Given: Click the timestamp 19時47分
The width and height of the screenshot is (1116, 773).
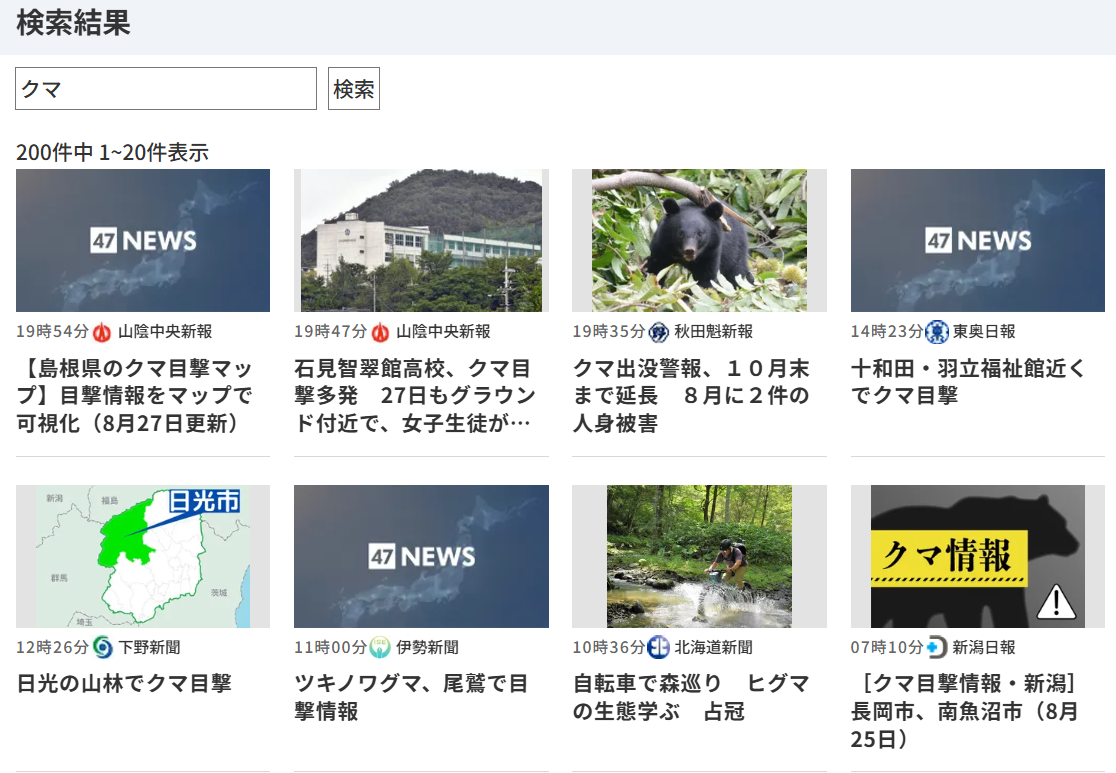Looking at the screenshot, I should tap(331, 332).
